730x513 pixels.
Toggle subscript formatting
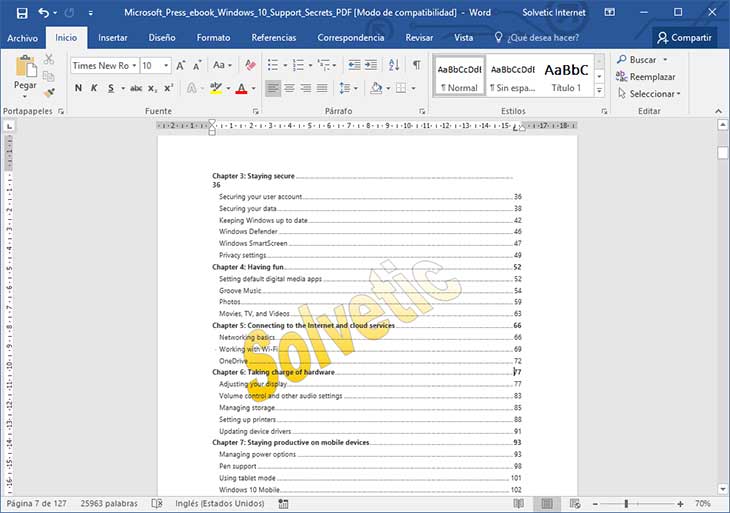coord(152,88)
